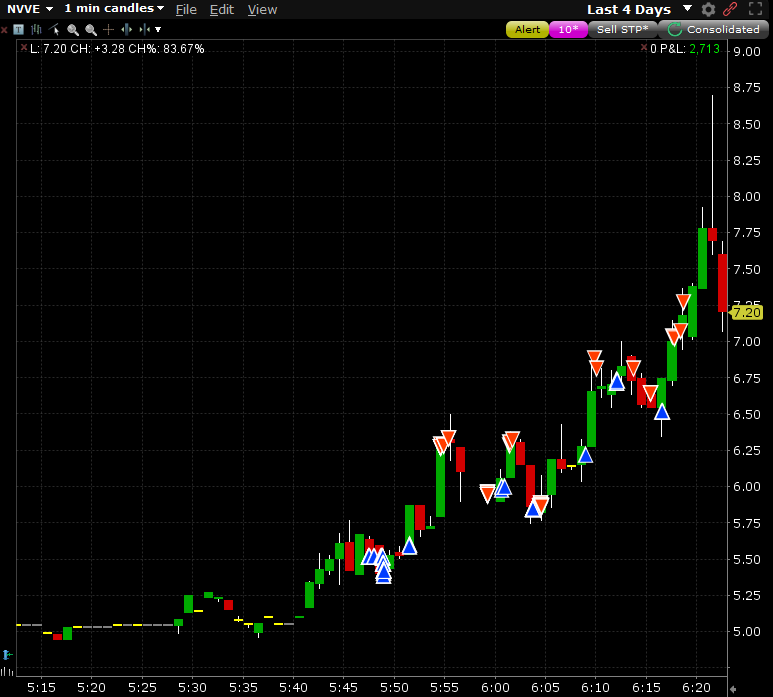Image resolution: width=773 pixels, height=697 pixels.
Task: Open the Edit menu
Action: click(x=221, y=9)
